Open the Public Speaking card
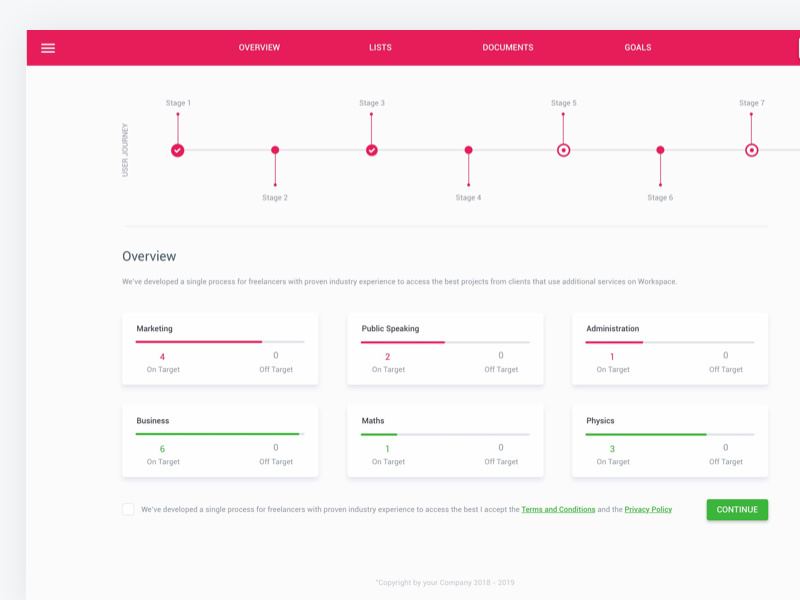 coord(445,349)
